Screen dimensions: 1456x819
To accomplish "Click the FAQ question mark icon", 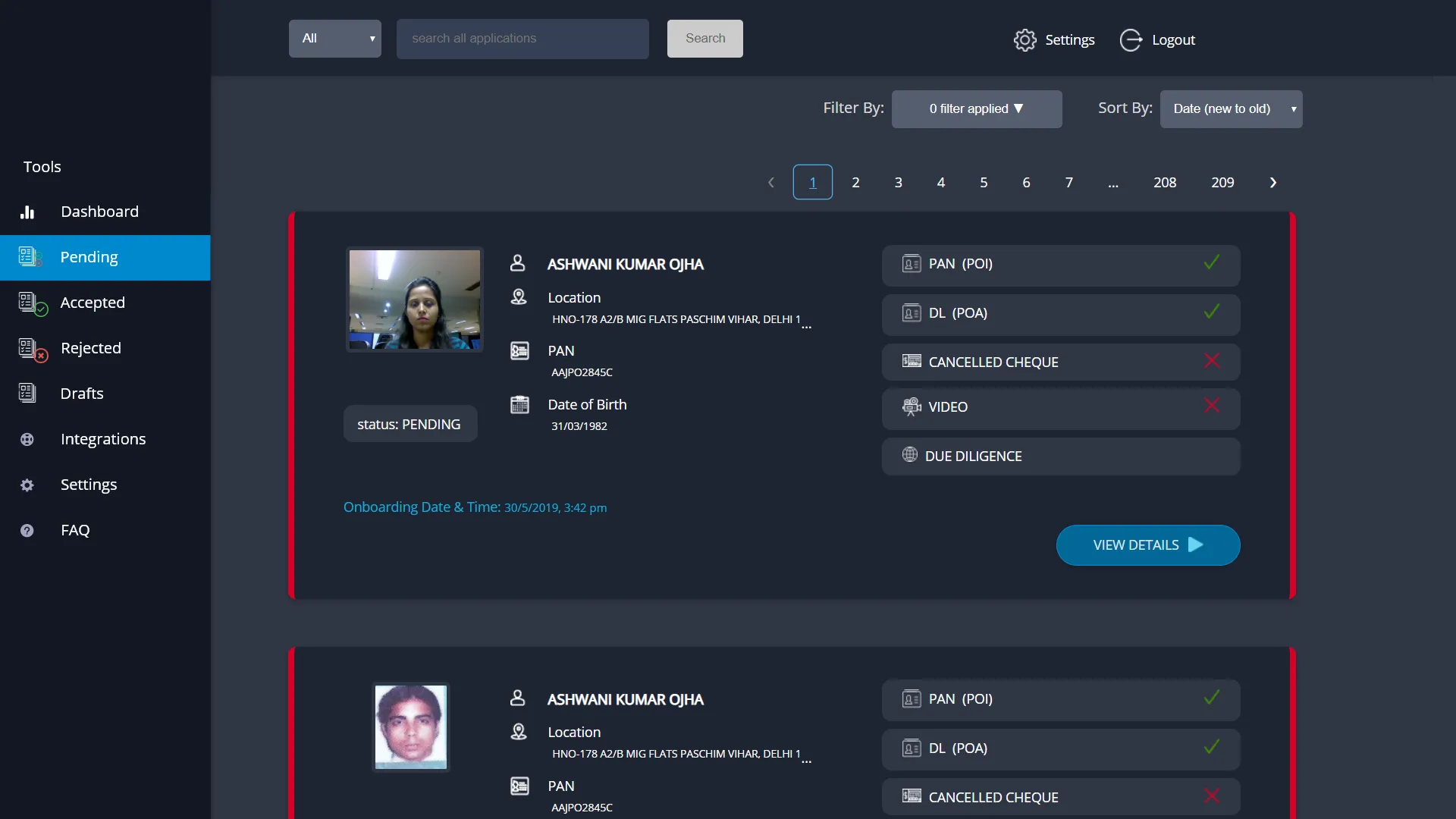I will 27,531.
